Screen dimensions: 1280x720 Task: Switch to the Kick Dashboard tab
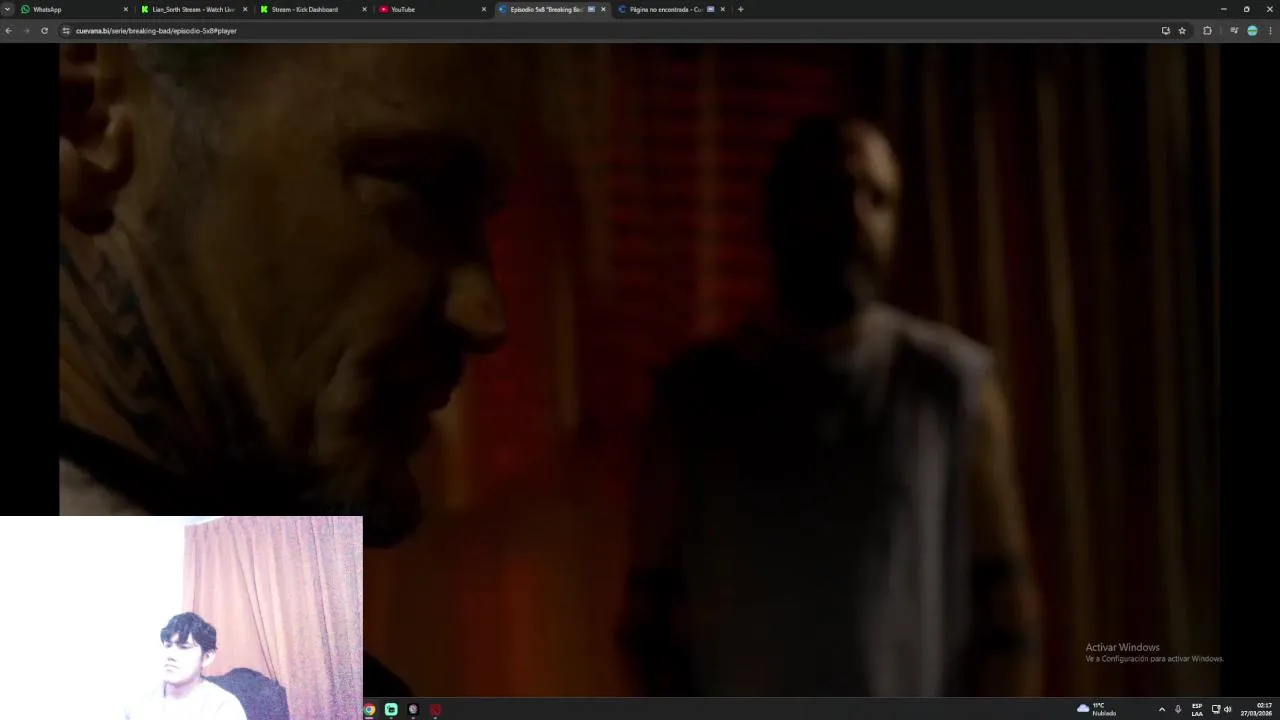tap(313, 9)
